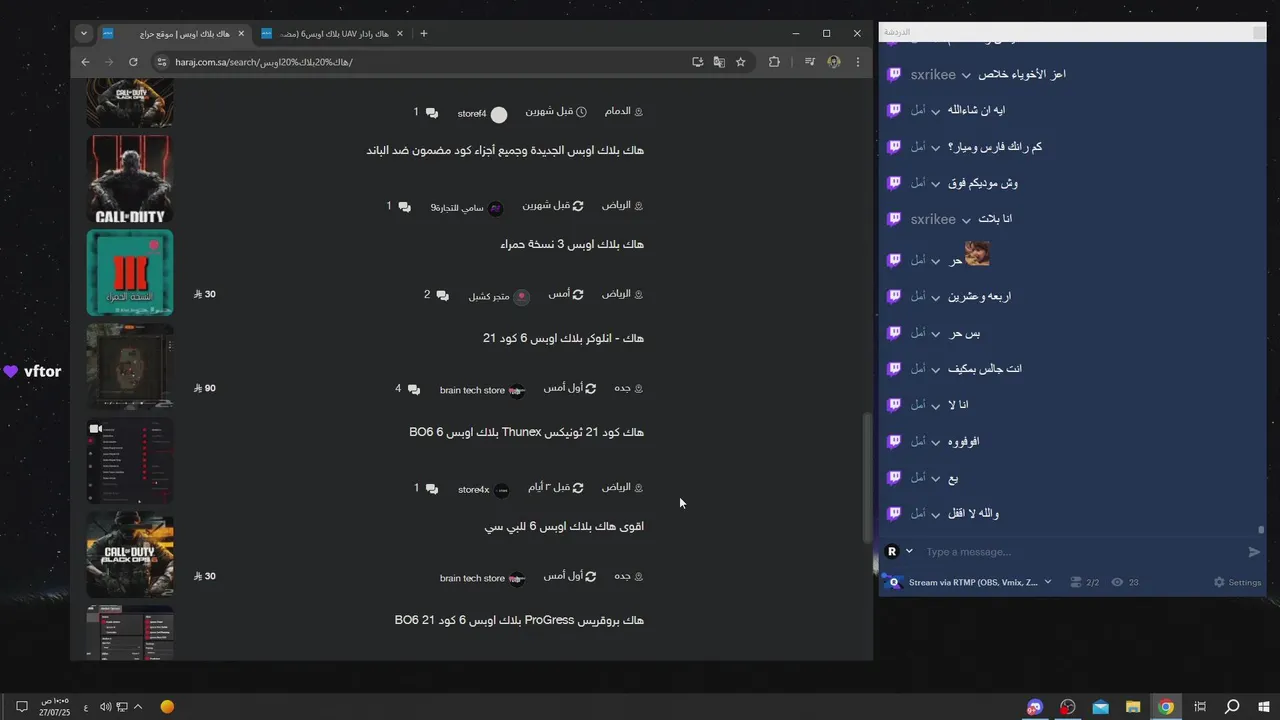Open seller store4 profile
Image resolution: width=1280 pixels, height=720 pixels.
pyautogui.click(x=482, y=114)
